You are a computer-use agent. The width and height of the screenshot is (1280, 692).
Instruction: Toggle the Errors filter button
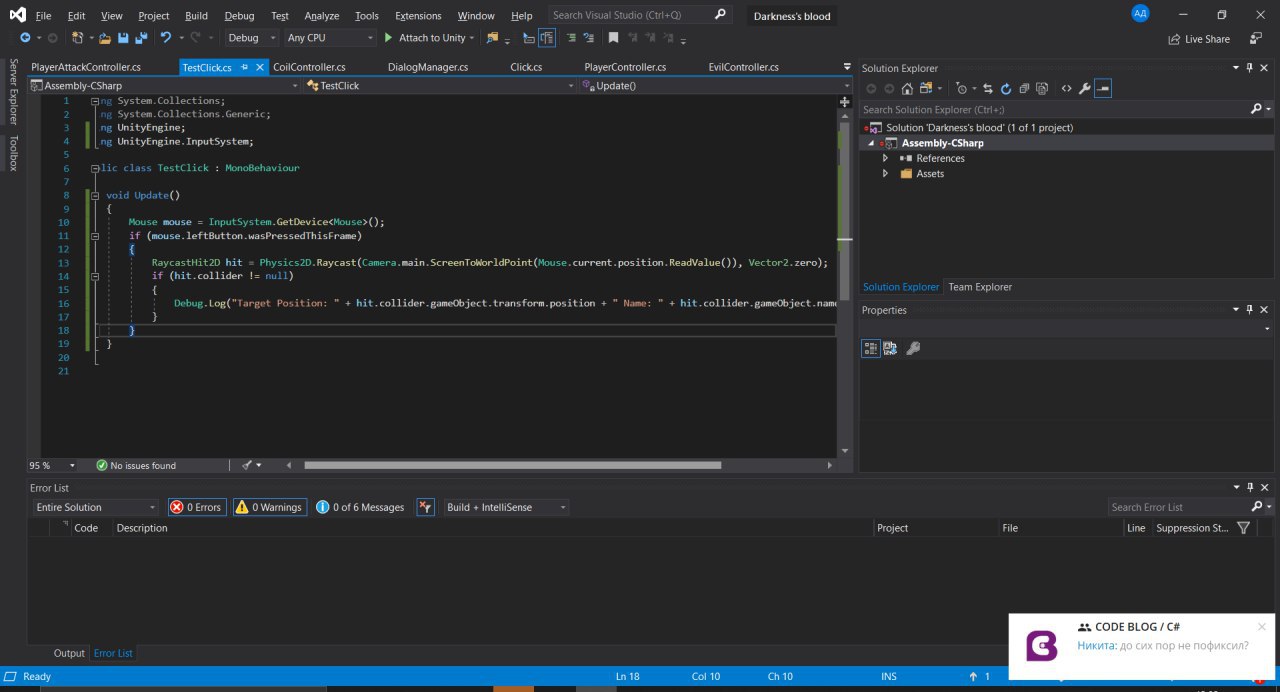(196, 507)
